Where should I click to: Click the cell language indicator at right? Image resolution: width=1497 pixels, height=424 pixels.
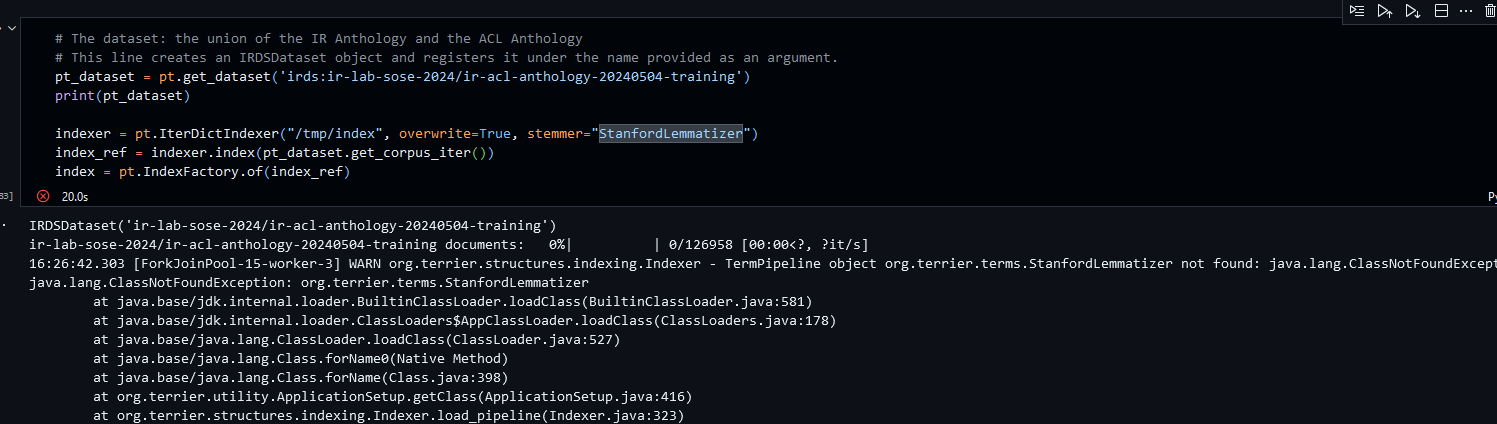[1492, 198]
